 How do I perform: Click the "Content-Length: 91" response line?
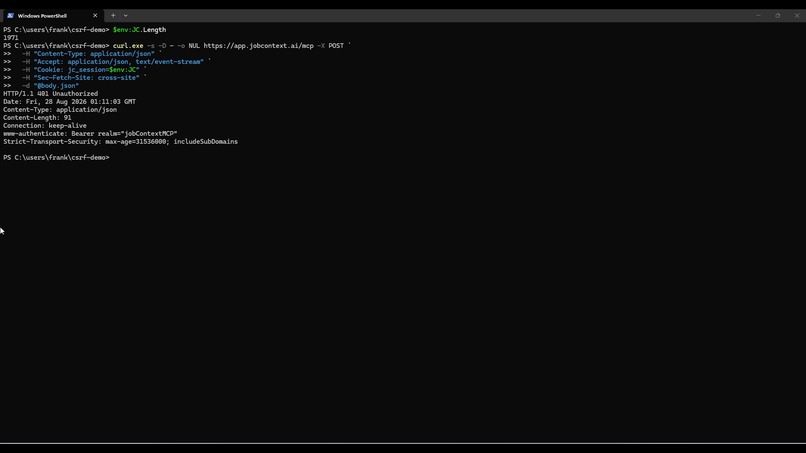click(37, 118)
